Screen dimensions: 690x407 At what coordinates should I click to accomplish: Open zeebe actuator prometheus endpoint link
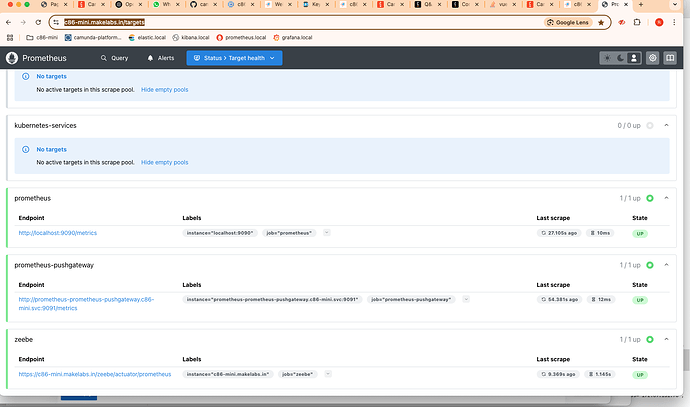coord(95,374)
